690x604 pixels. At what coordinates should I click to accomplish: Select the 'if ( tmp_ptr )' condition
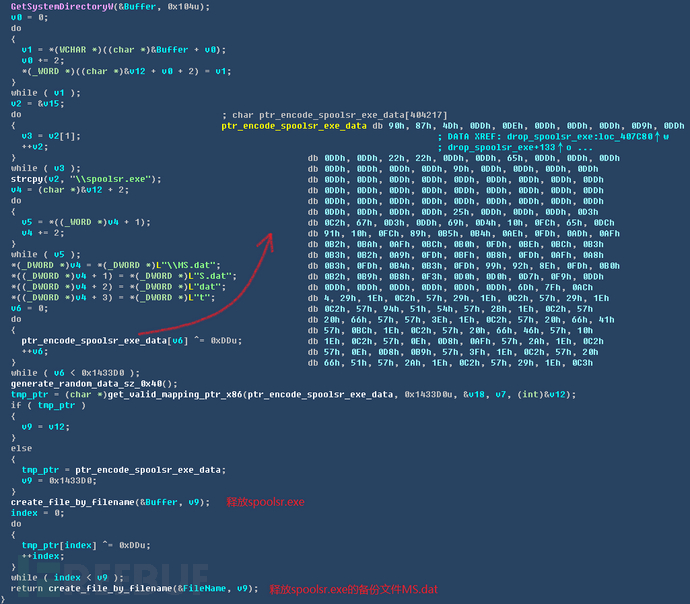coord(48,406)
